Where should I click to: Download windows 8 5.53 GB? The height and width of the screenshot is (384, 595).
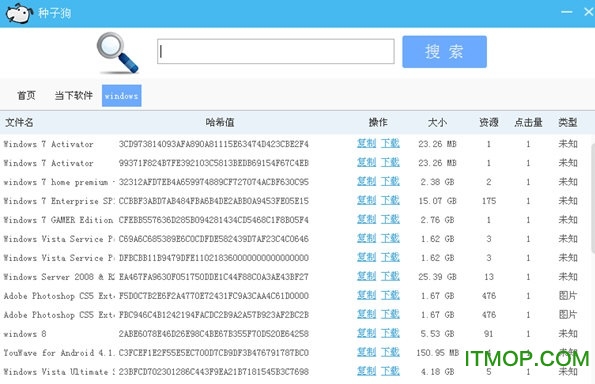pyautogui.click(x=390, y=333)
